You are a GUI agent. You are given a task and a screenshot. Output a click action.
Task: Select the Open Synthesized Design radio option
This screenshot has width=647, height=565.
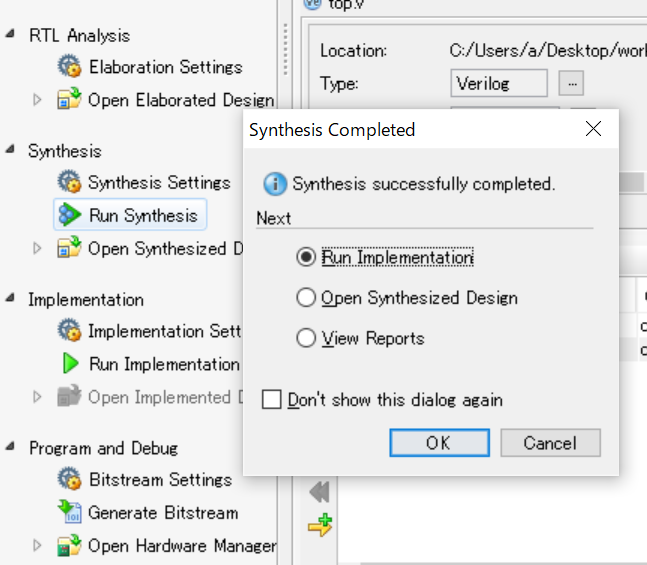click(306, 298)
